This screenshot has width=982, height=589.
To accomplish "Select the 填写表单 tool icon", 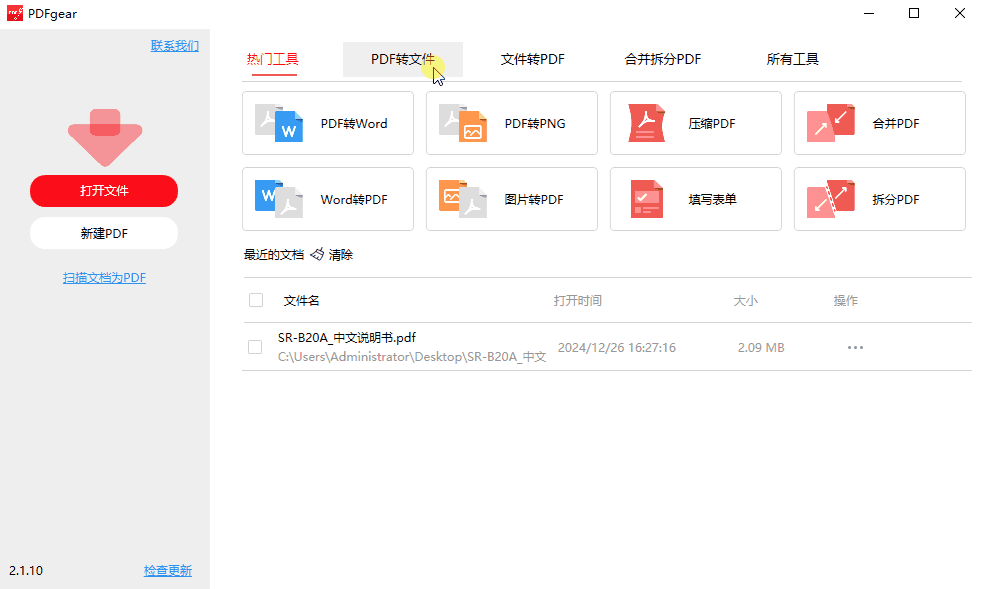I will [x=647, y=200].
